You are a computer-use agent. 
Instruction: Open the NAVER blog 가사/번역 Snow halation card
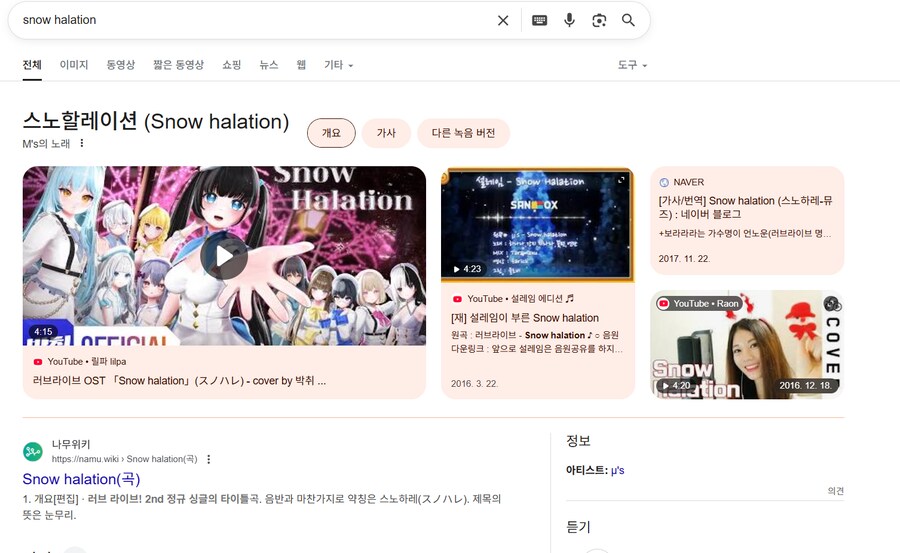click(747, 221)
